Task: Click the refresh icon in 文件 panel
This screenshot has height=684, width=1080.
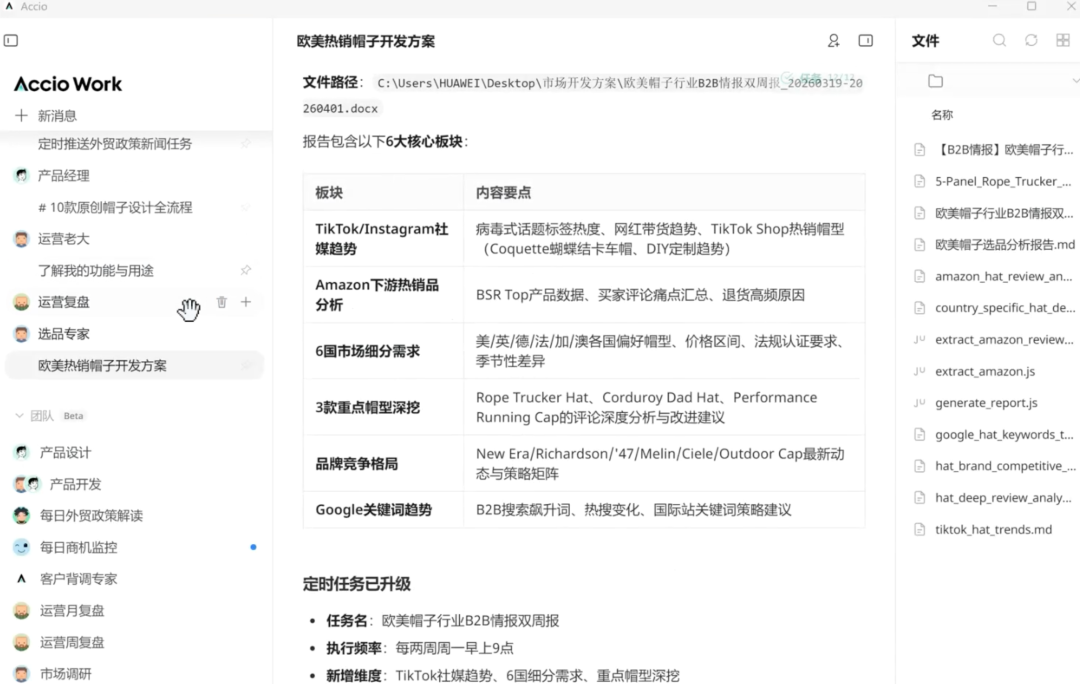Action: coord(1031,40)
